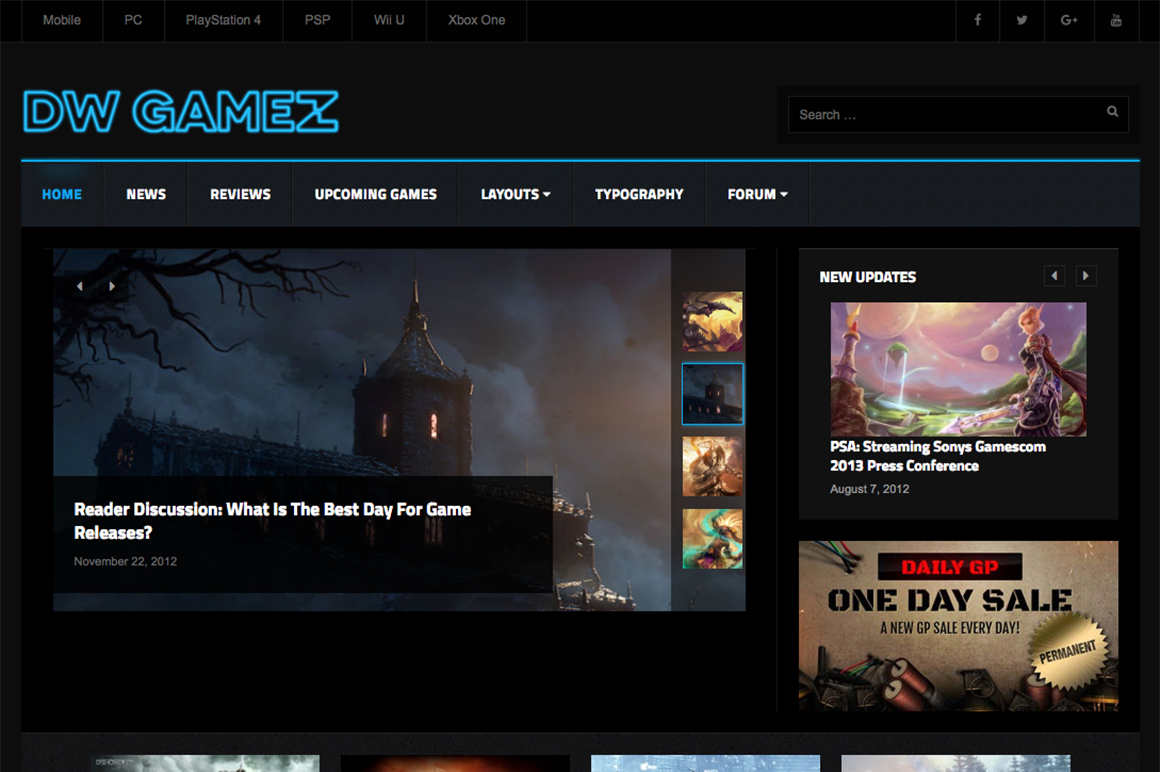1160x772 pixels.
Task: Open the Upcoming Games page
Action: coord(376,194)
